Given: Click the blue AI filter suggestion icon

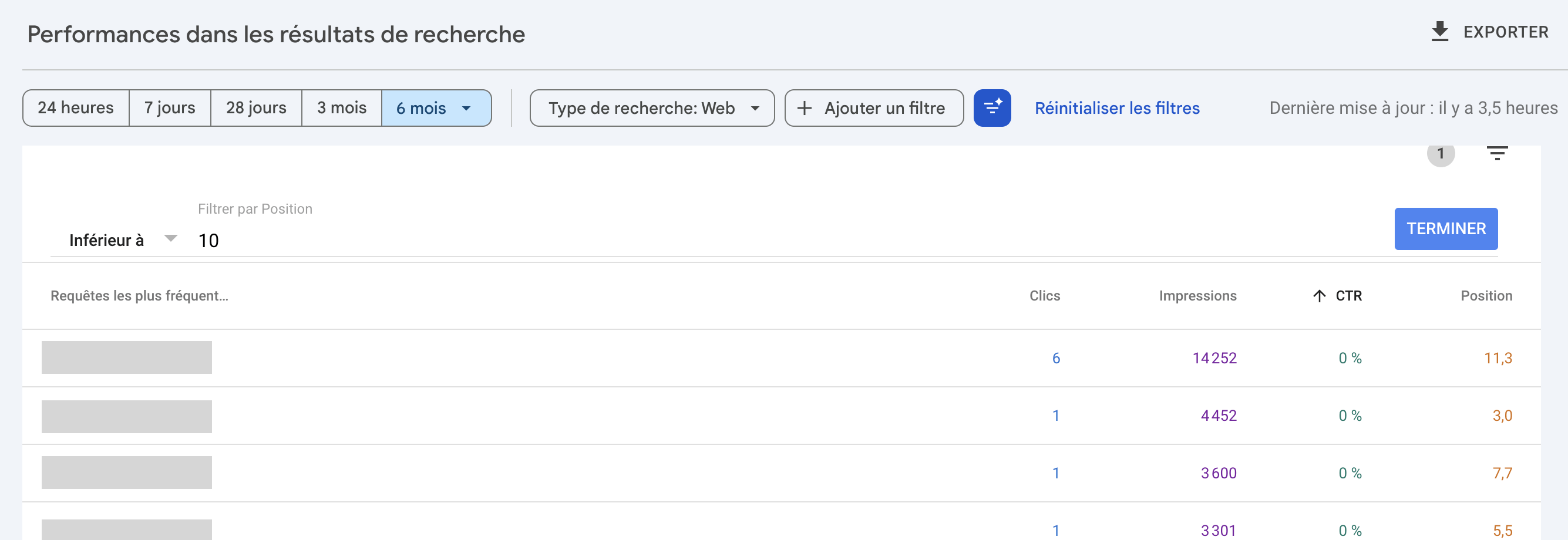Looking at the screenshot, I should click(x=992, y=107).
